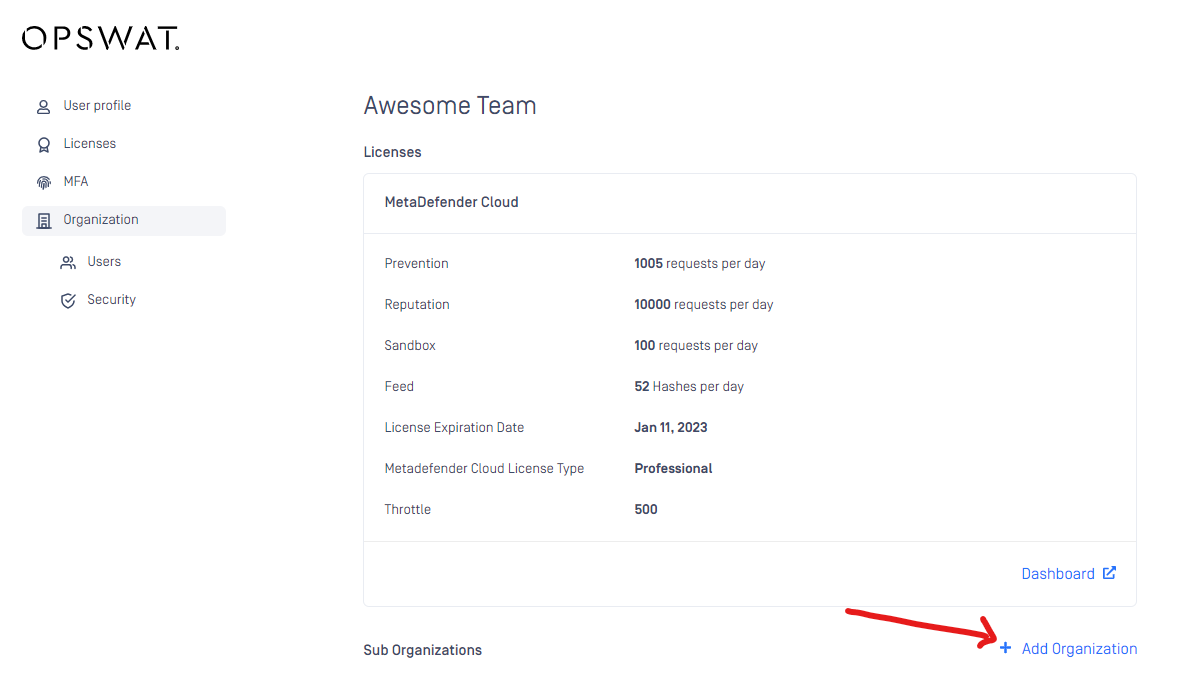Click the Sub Organizations heading
The height and width of the screenshot is (673, 1198).
(423, 650)
